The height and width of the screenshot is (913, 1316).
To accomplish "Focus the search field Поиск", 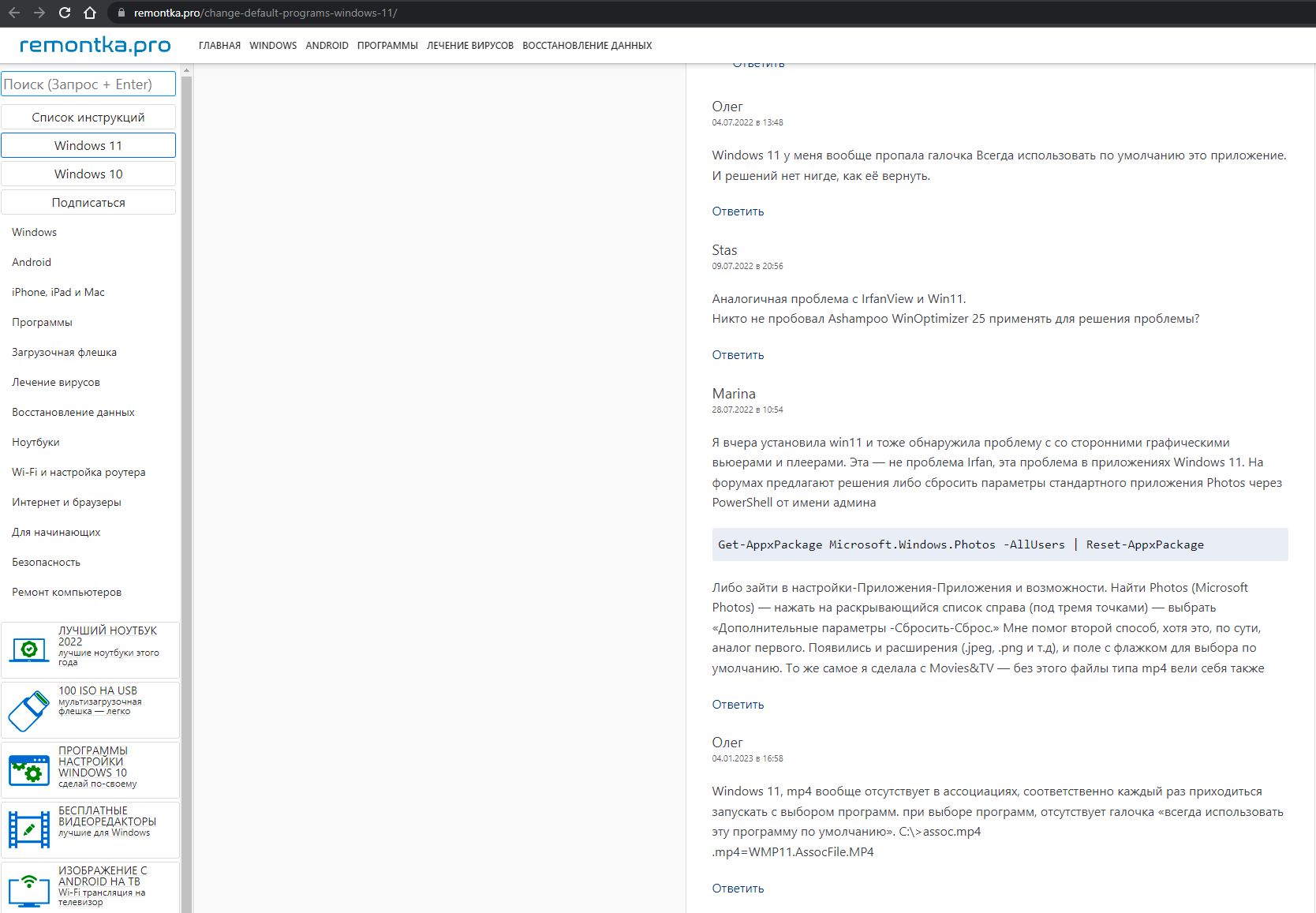I will tap(88, 84).
